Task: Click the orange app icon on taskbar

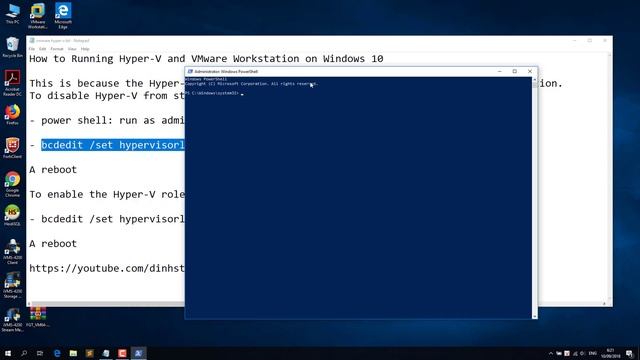Action: coord(90,353)
